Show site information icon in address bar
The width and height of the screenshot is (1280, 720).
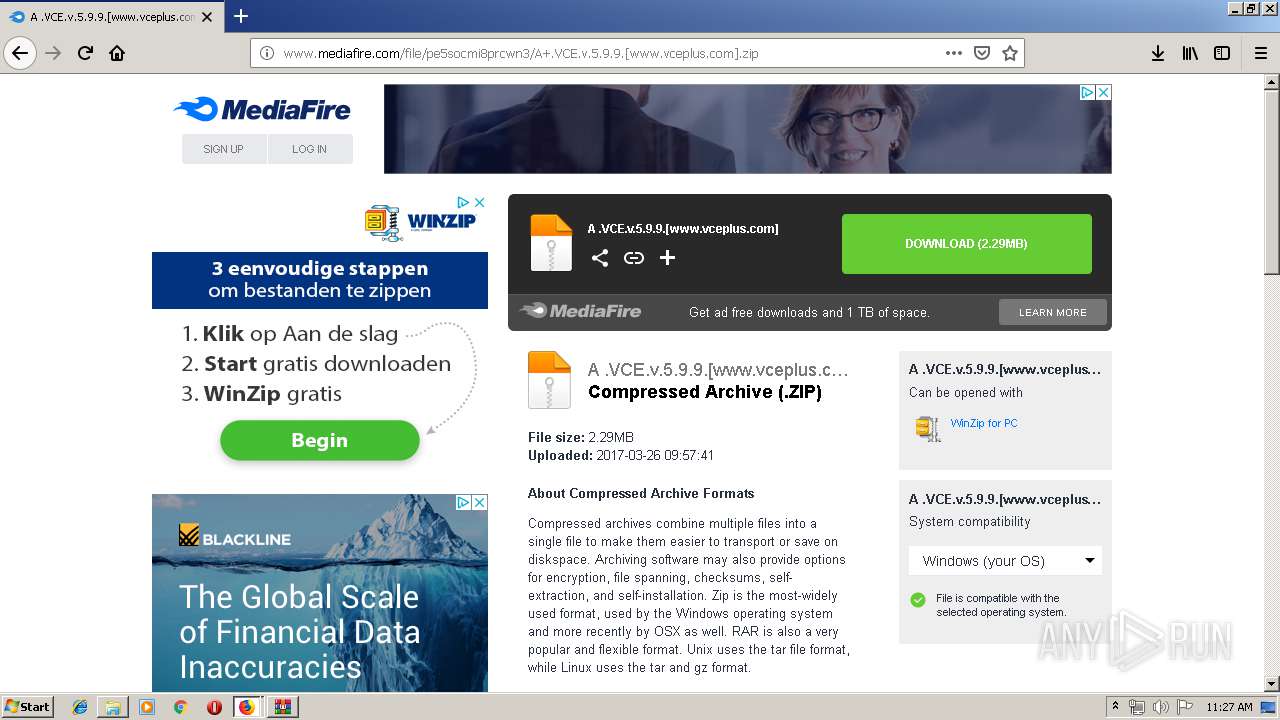coord(267,53)
